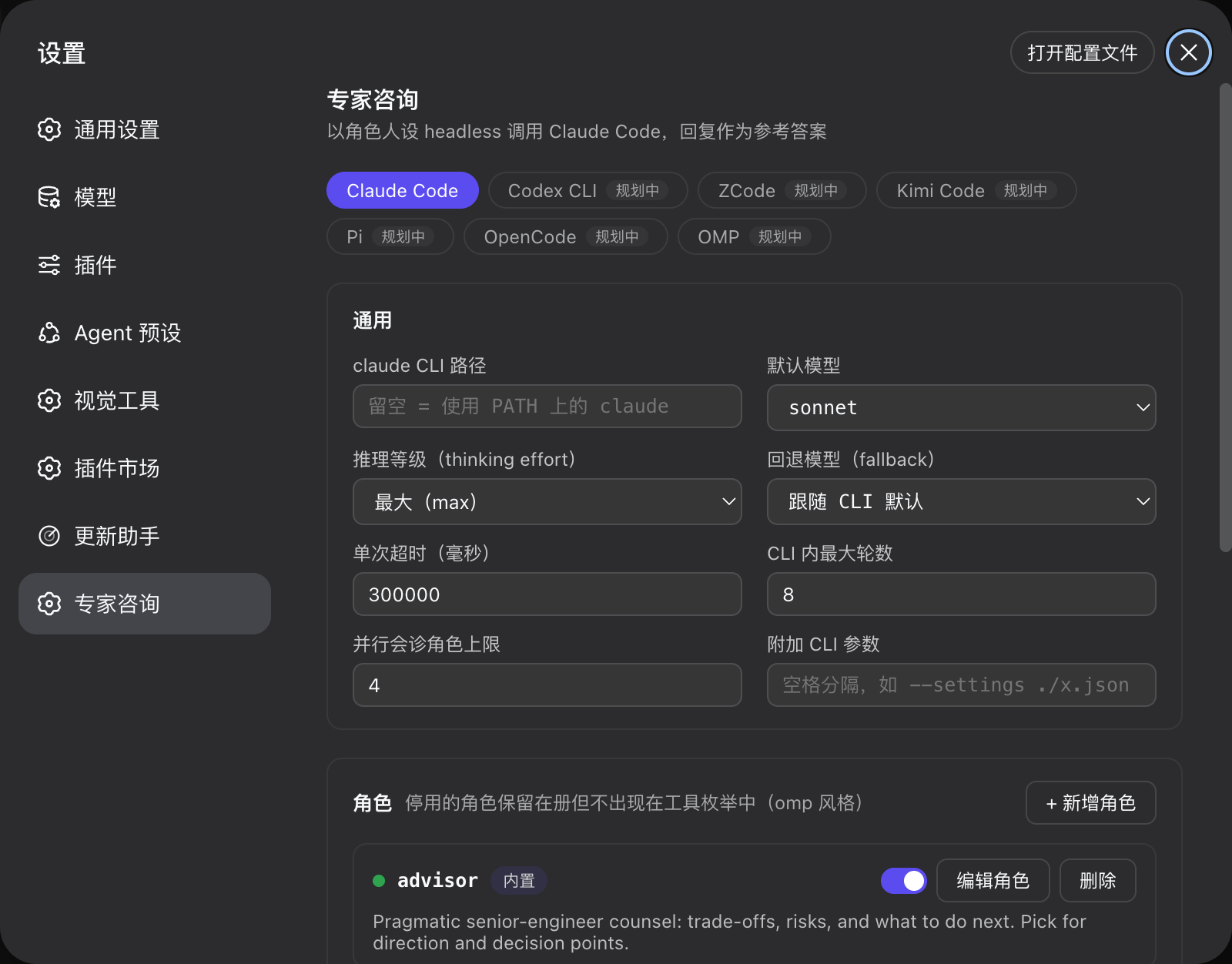Viewport: 1232px width, 964px height.
Task: Click the 专家咨询 page heading
Action: [373, 99]
